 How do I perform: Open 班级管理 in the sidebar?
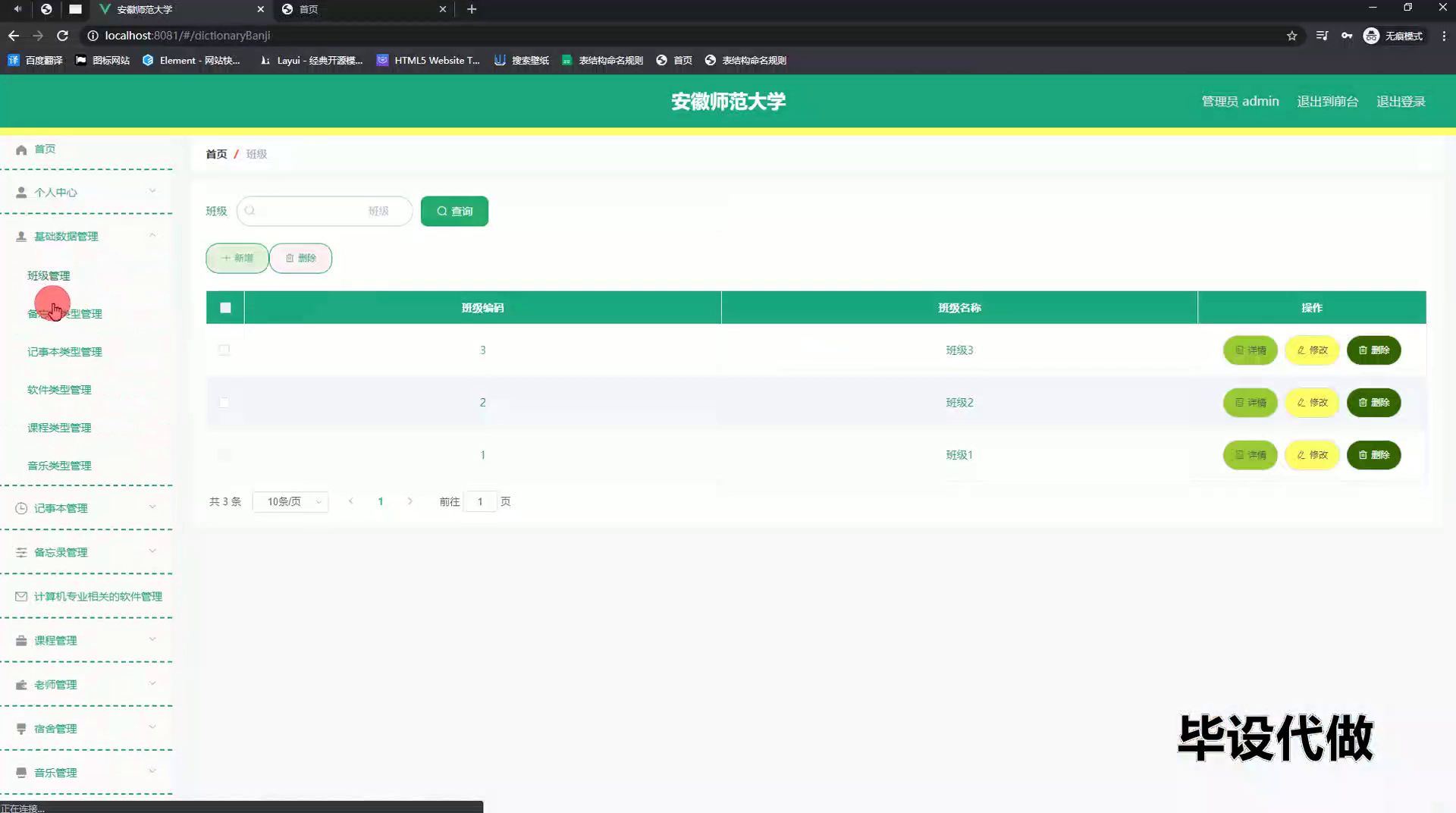(49, 276)
